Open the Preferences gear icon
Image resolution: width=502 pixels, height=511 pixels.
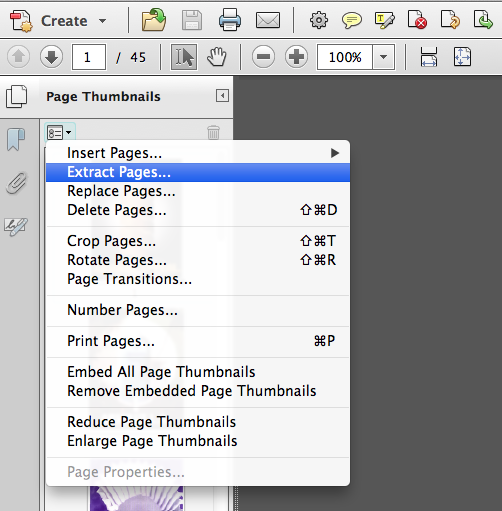(319, 20)
